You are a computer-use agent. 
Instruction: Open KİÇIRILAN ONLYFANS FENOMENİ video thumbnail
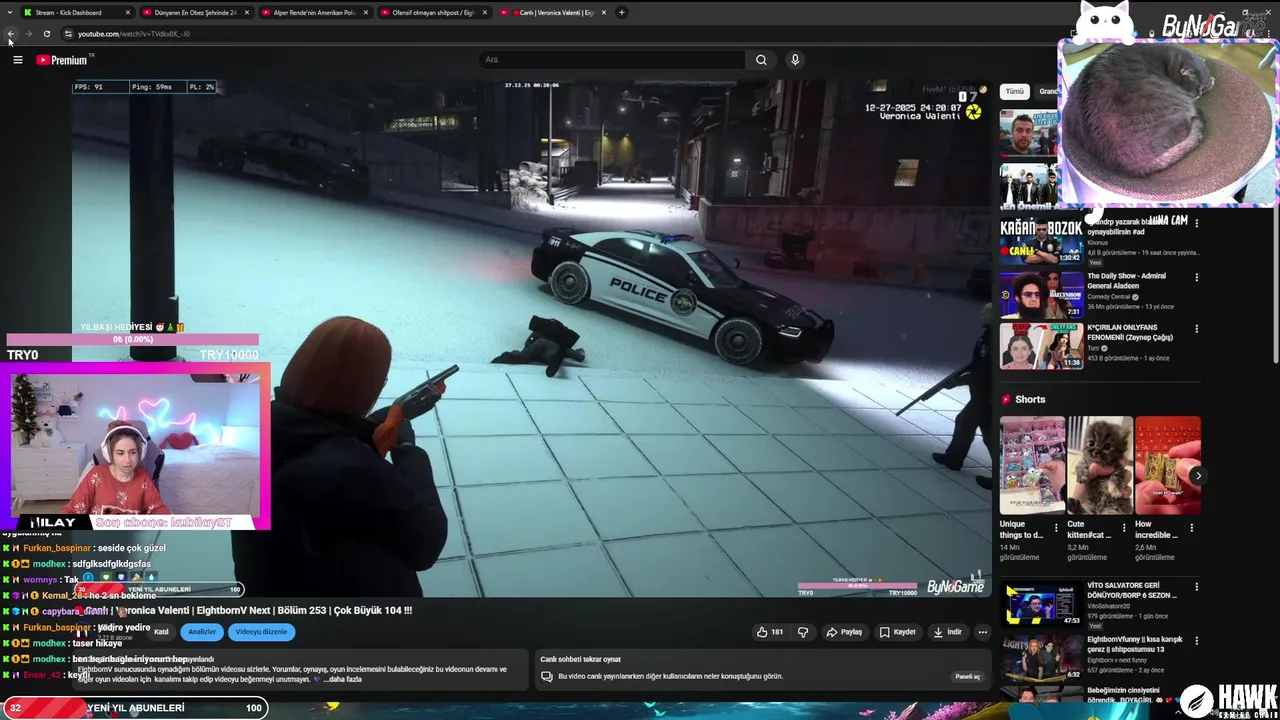click(x=1042, y=345)
